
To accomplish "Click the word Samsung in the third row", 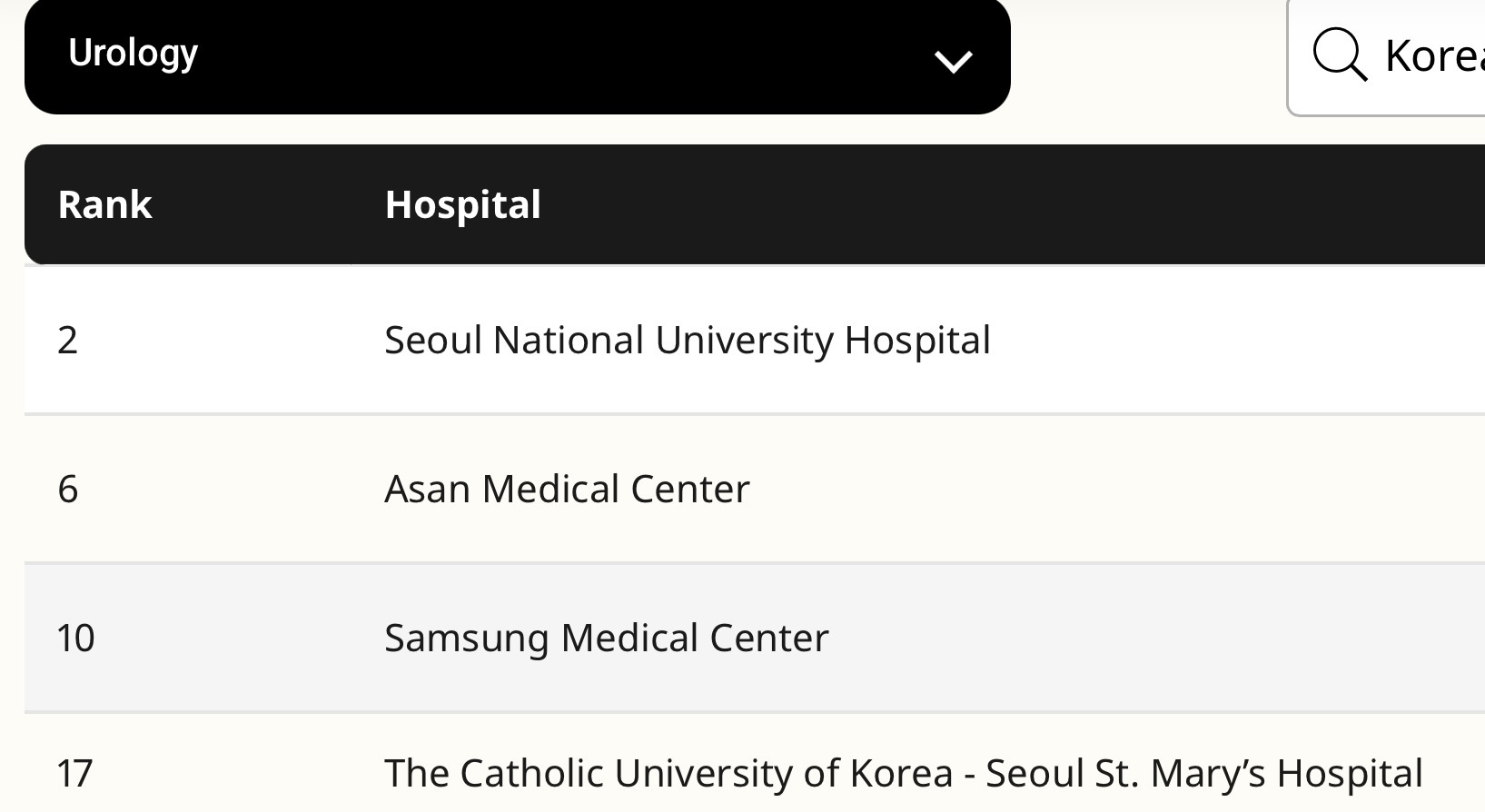I will (x=466, y=638).
